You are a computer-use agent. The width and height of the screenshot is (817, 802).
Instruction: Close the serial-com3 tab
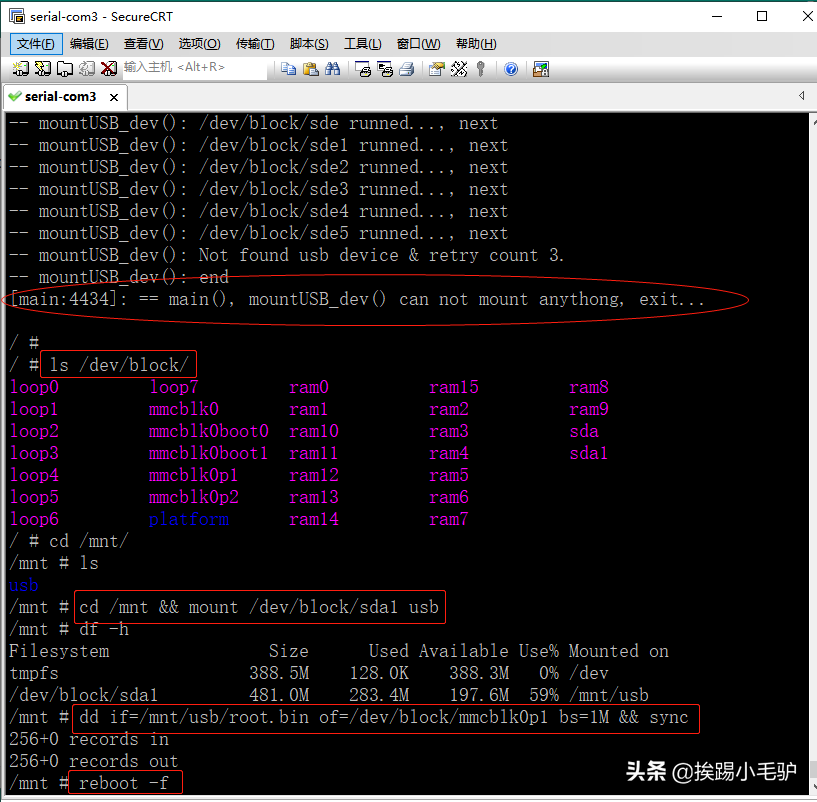(114, 97)
